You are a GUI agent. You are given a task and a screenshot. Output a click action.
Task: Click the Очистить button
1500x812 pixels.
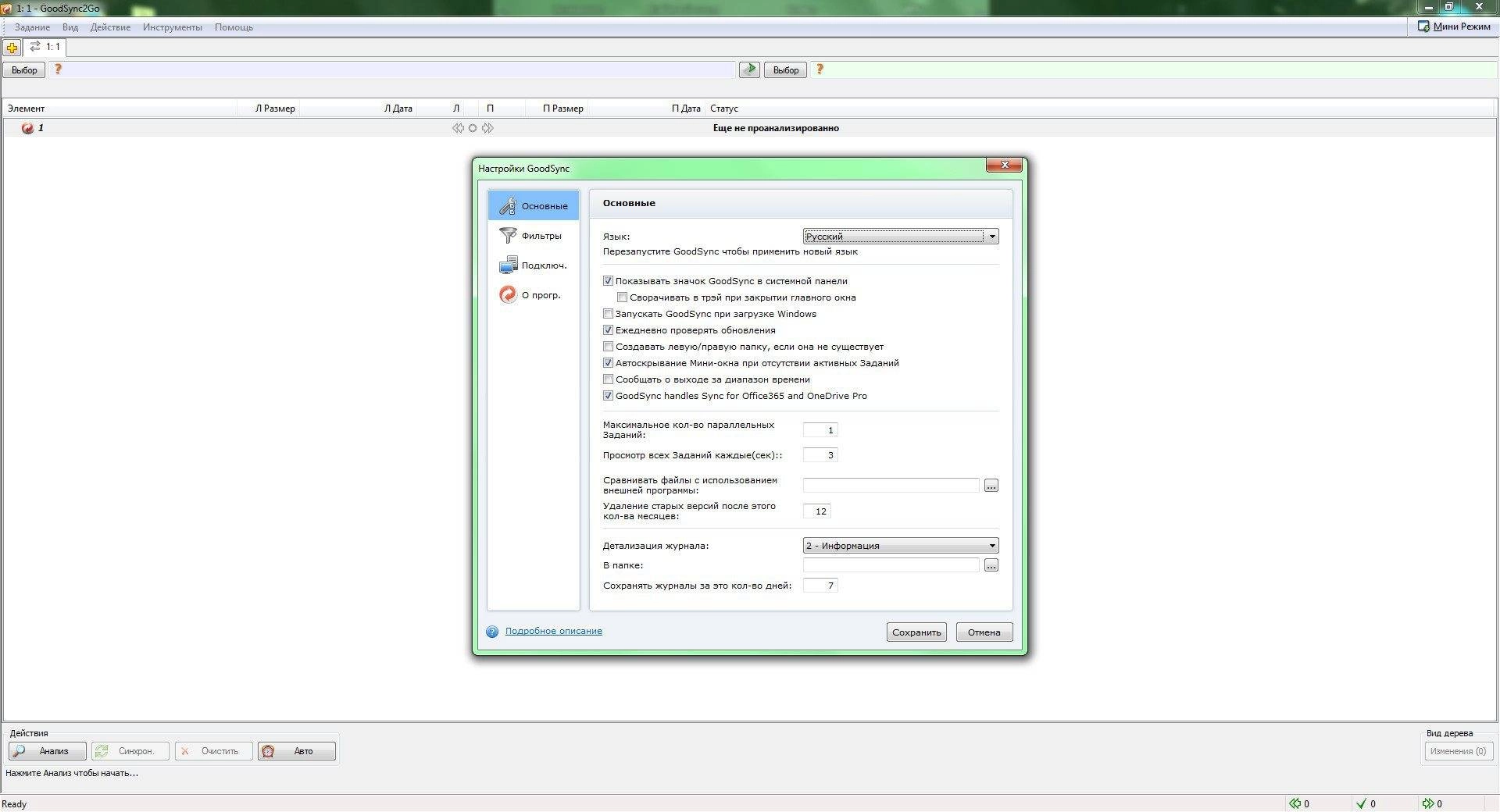tap(214, 751)
